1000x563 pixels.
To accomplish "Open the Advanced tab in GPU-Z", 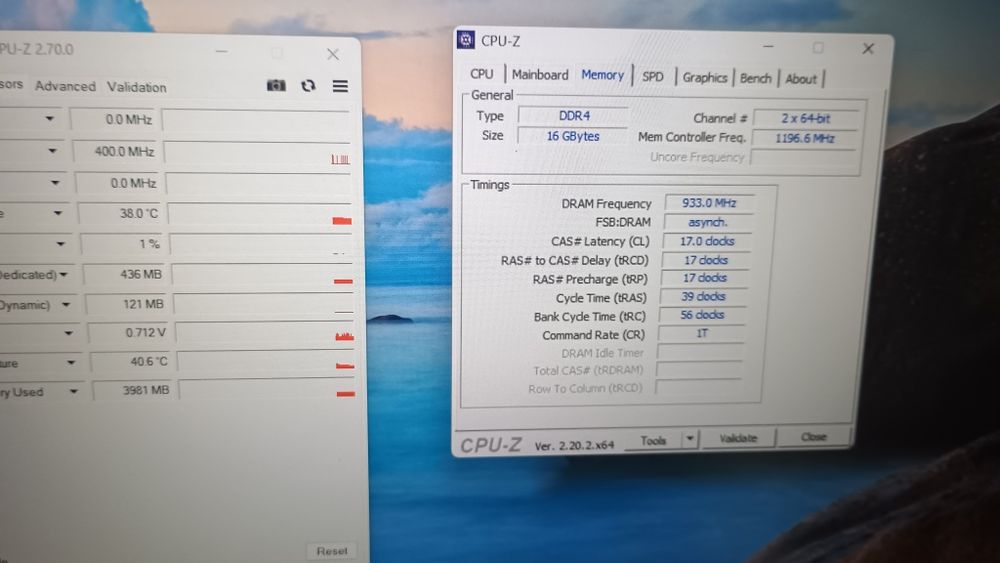I will click(x=65, y=86).
